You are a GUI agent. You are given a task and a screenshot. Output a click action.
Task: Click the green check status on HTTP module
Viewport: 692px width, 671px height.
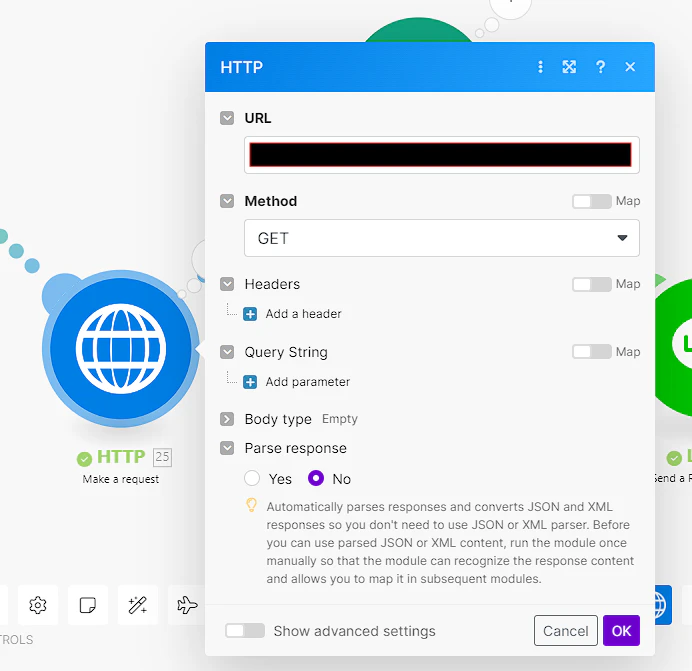pyautogui.click(x=84, y=459)
